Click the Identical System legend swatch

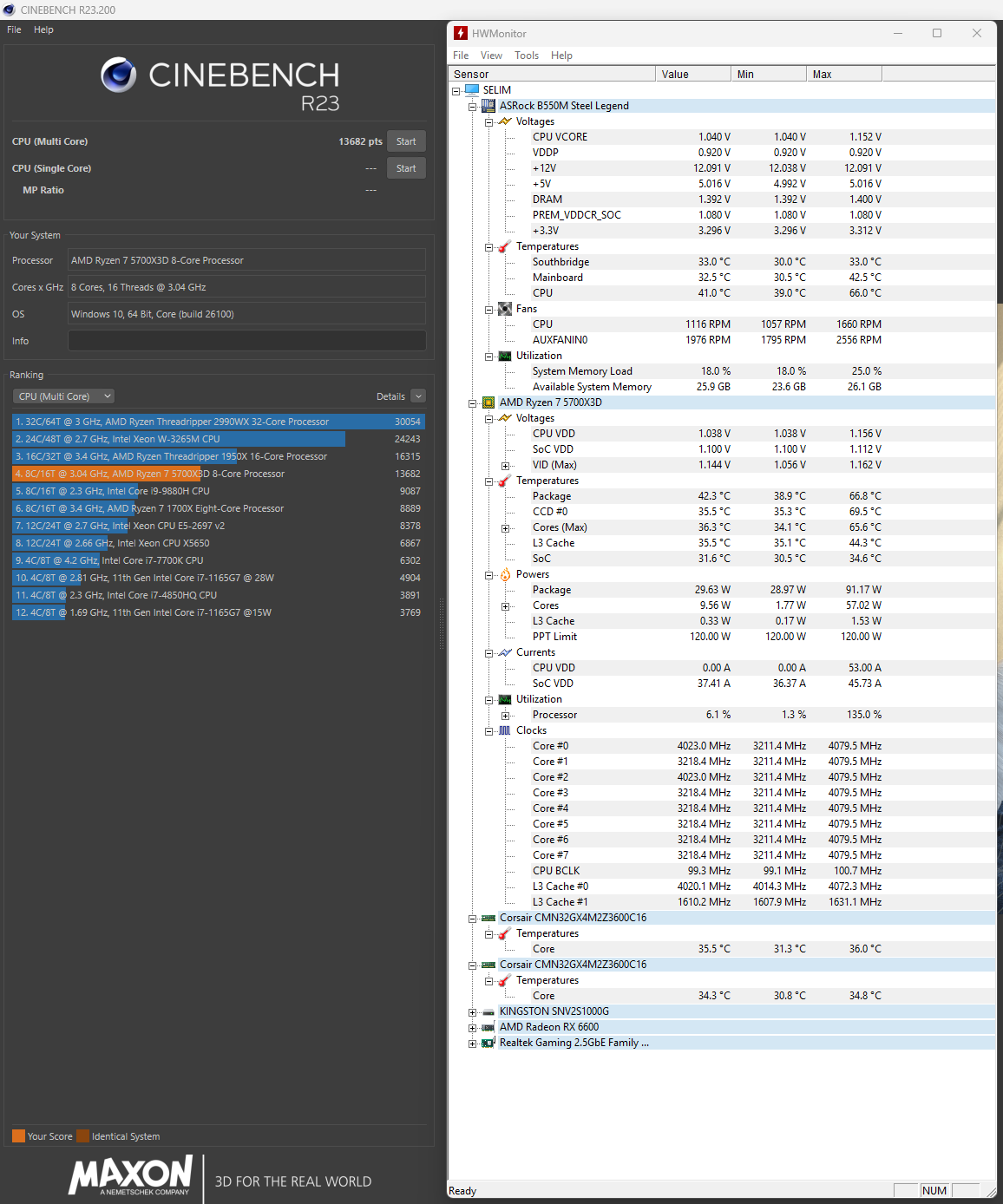pos(82,1136)
